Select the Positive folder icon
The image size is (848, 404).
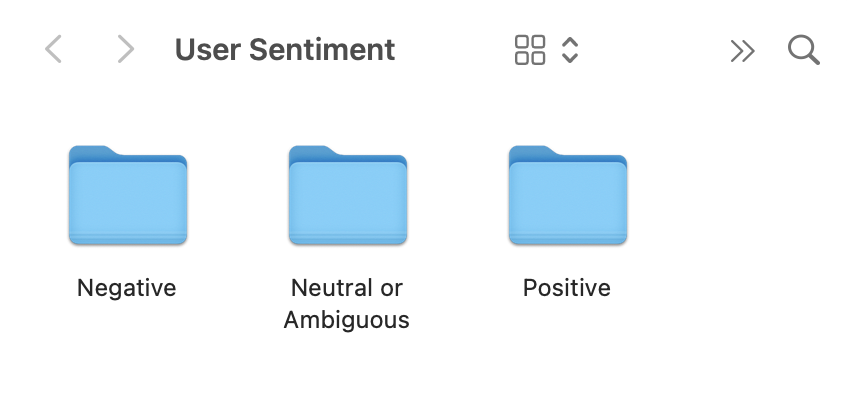coord(567,196)
